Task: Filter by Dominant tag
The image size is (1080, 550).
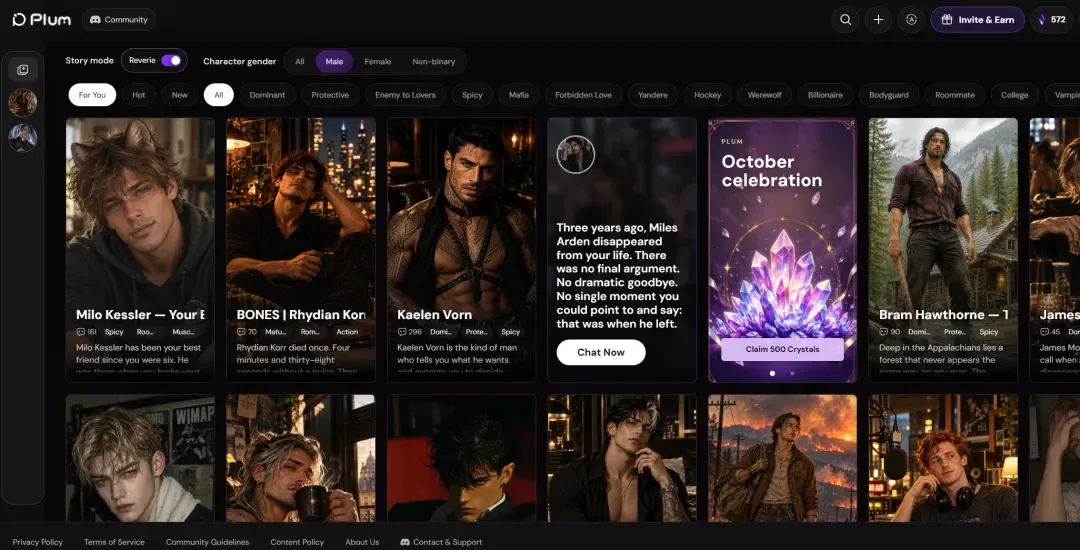Action: (x=267, y=95)
